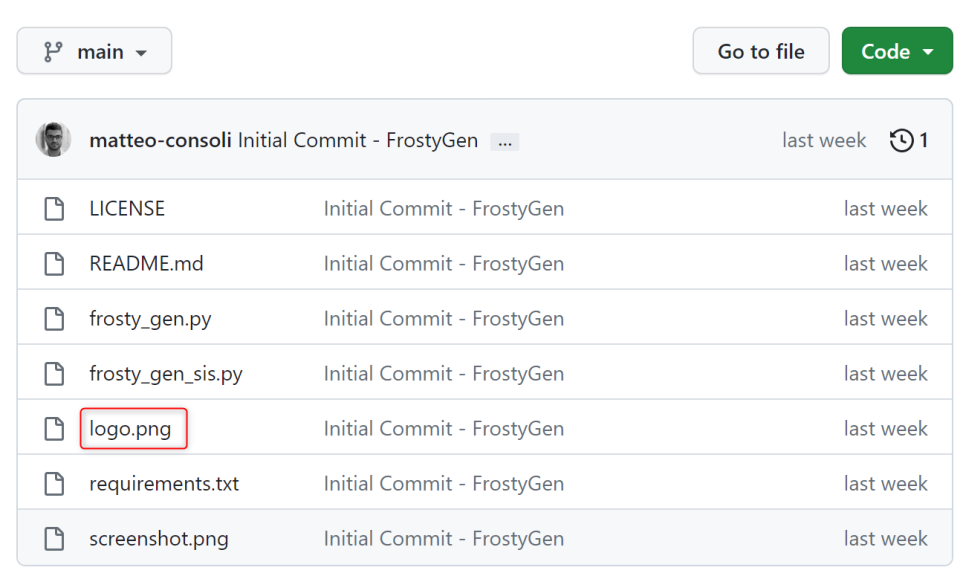Click the file icon next to LICENSE
This screenshot has width=960, height=576.
(x=54, y=207)
